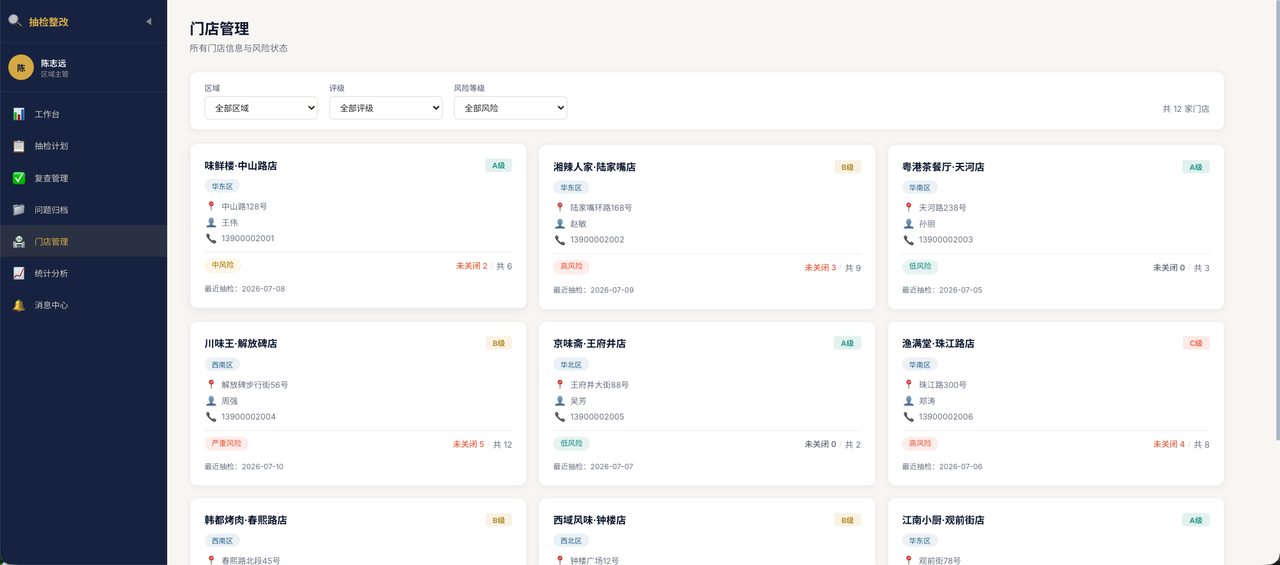Click store title 江南小厨·观前街店
Image resolution: width=1280 pixels, height=565 pixels.
(x=943, y=520)
